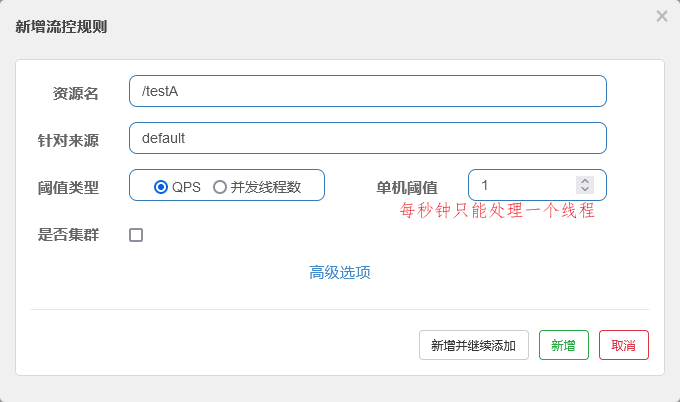
Task: Select the 并发线程数 radio option
Action: pyautogui.click(x=220, y=186)
